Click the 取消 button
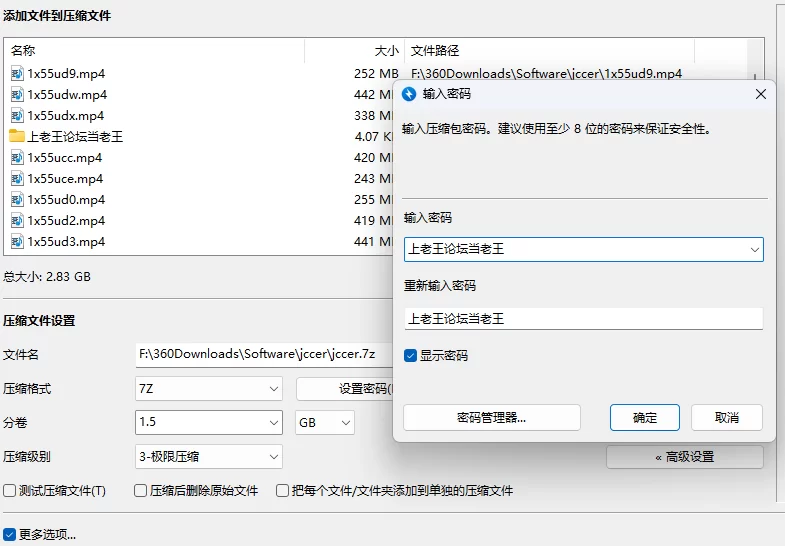The height and width of the screenshot is (546, 785). (727, 417)
